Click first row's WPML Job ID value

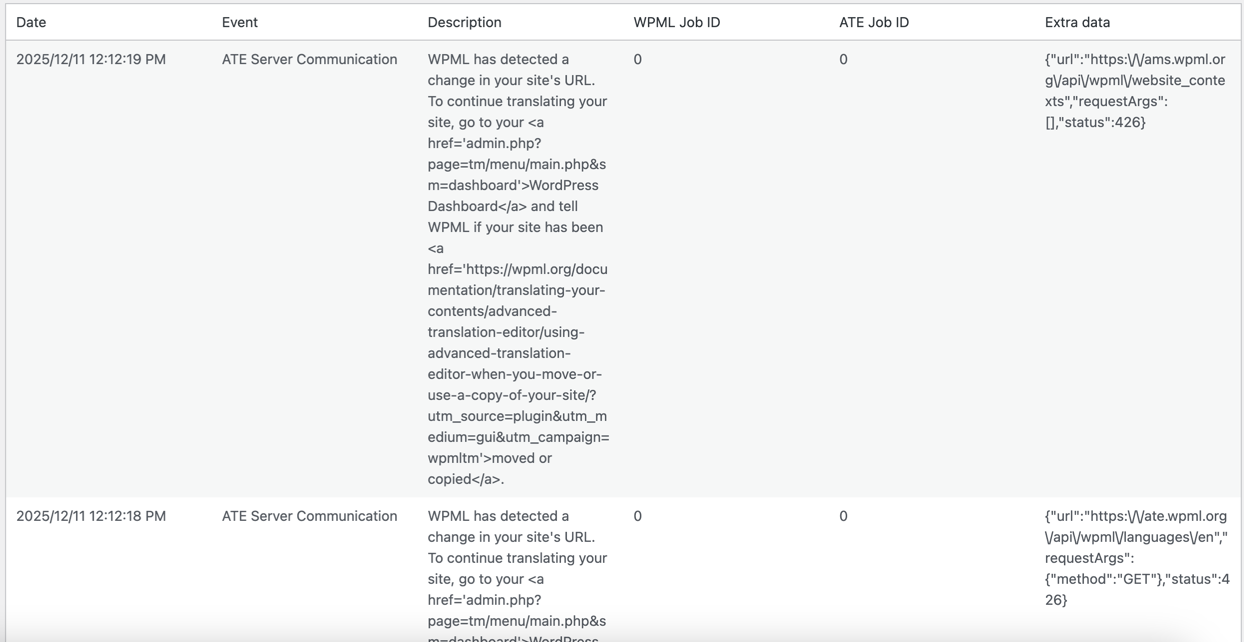(638, 59)
